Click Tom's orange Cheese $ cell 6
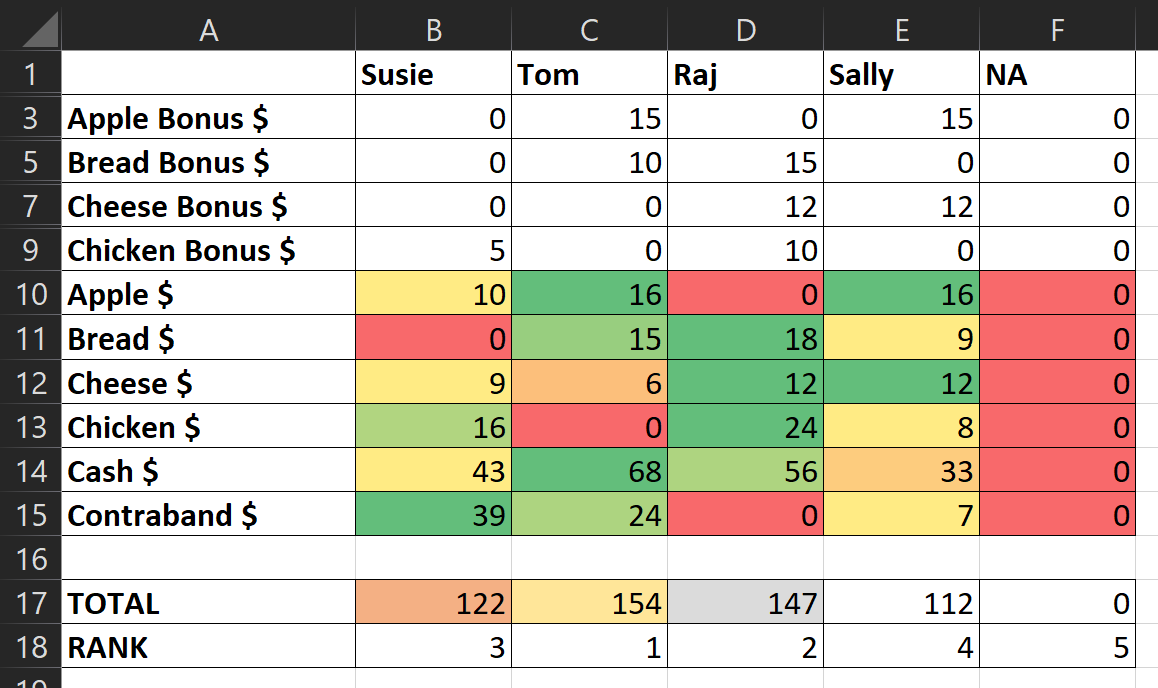 589,382
